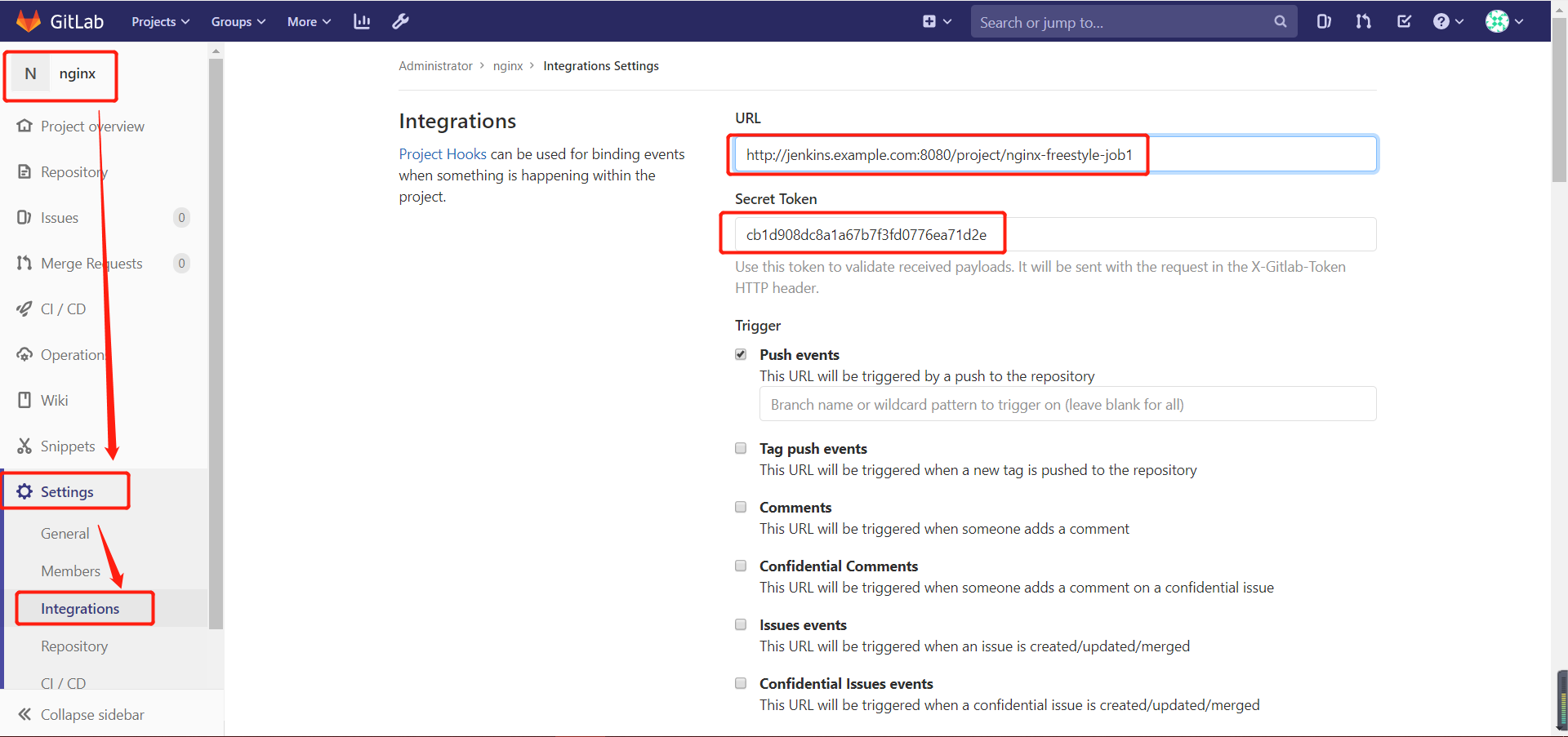The image size is (1568, 737).
Task: Click the Snippets scissors icon
Action: 24,446
